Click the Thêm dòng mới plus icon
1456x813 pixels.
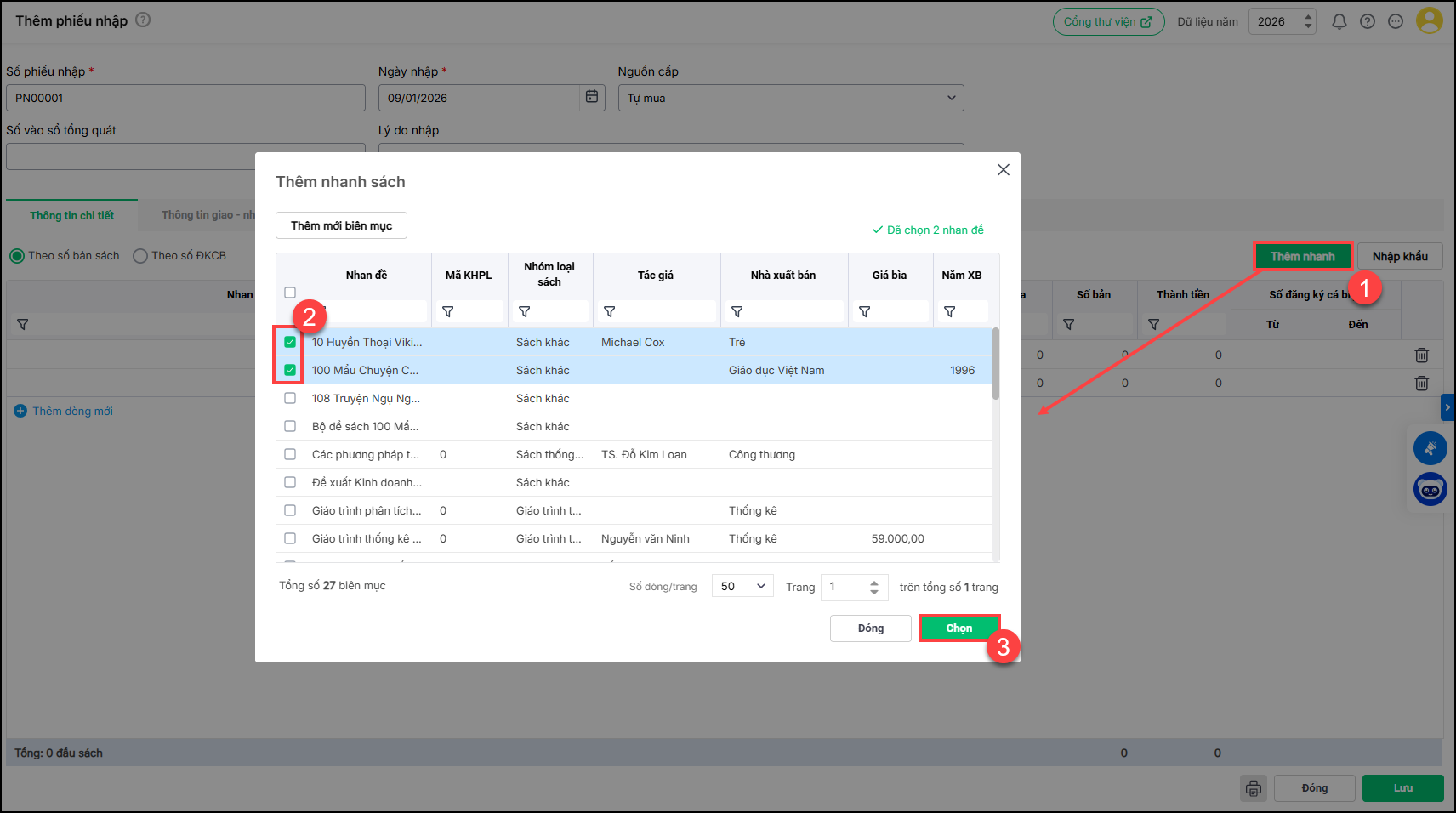pos(20,412)
